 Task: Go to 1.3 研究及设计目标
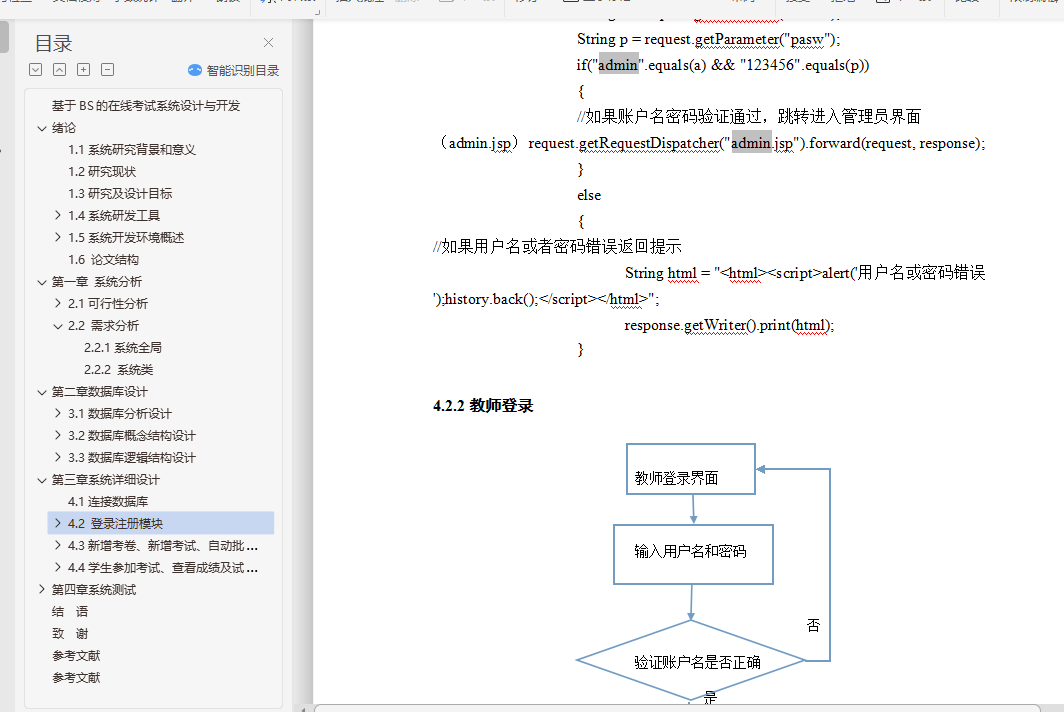120,193
